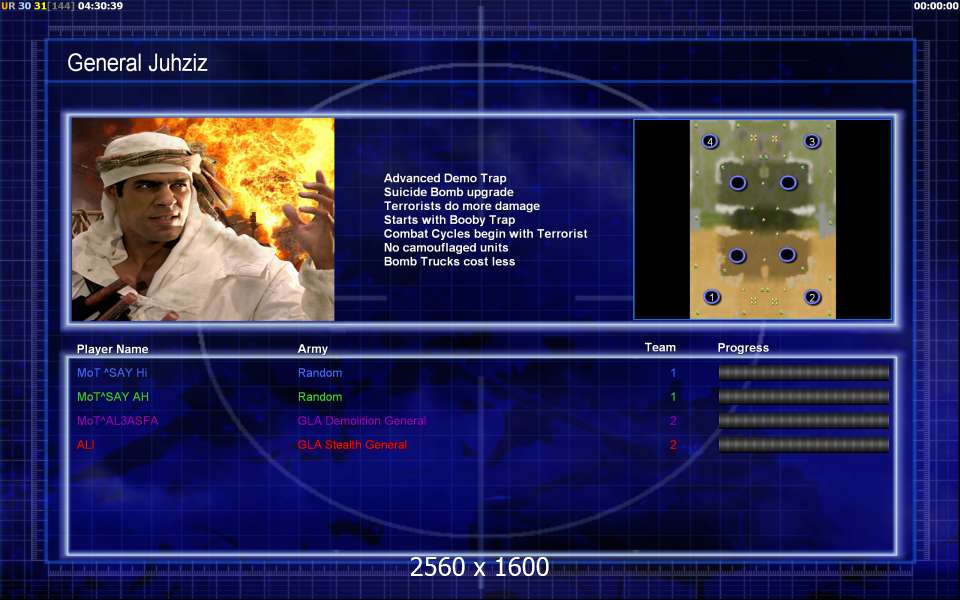This screenshot has width=960, height=600.
Task: Click start position marker 1 on the minimap
Action: point(711,298)
